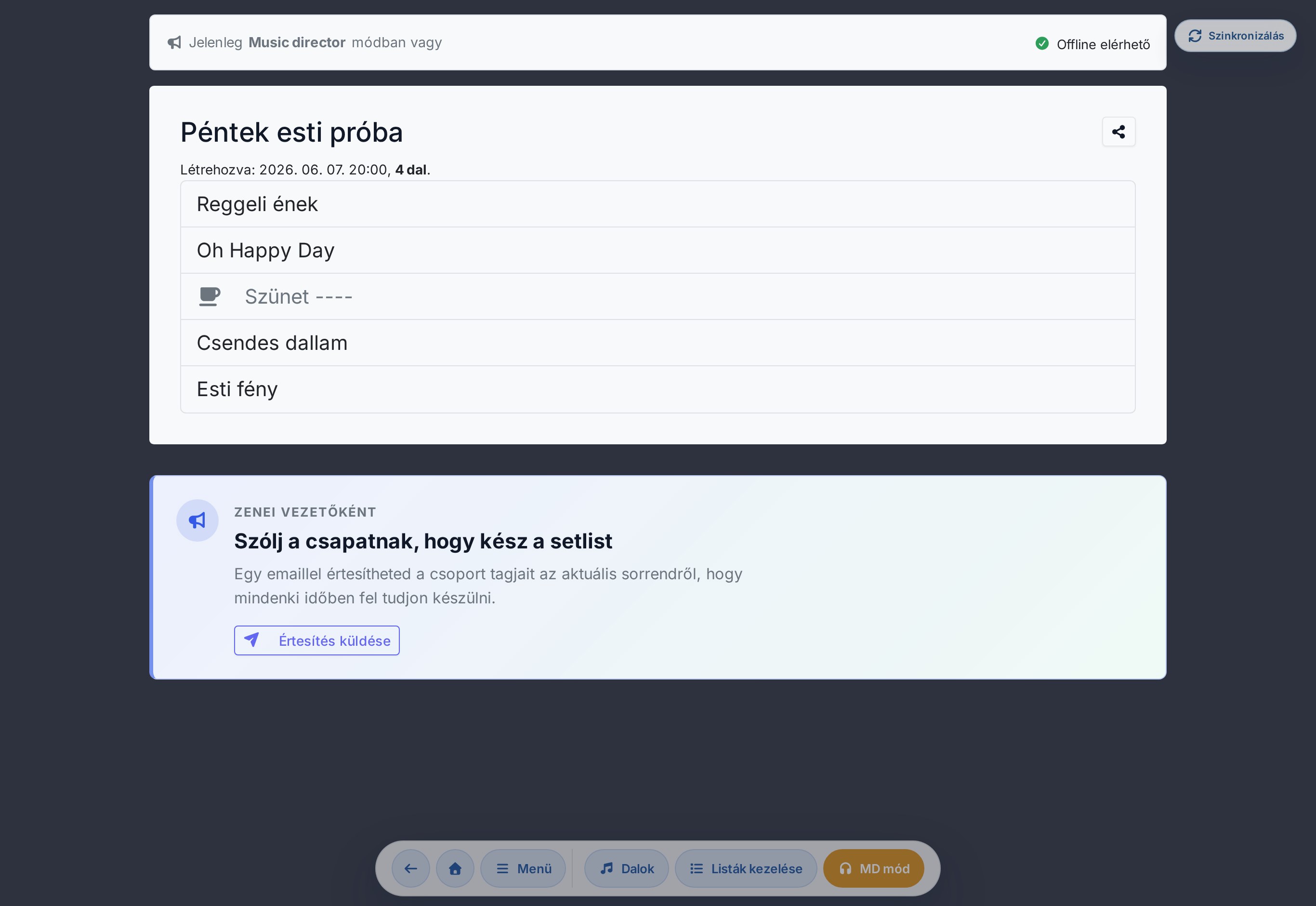This screenshot has height=906, width=1316.
Task: Click the megaphone icon in the mode banner
Action: click(174, 42)
